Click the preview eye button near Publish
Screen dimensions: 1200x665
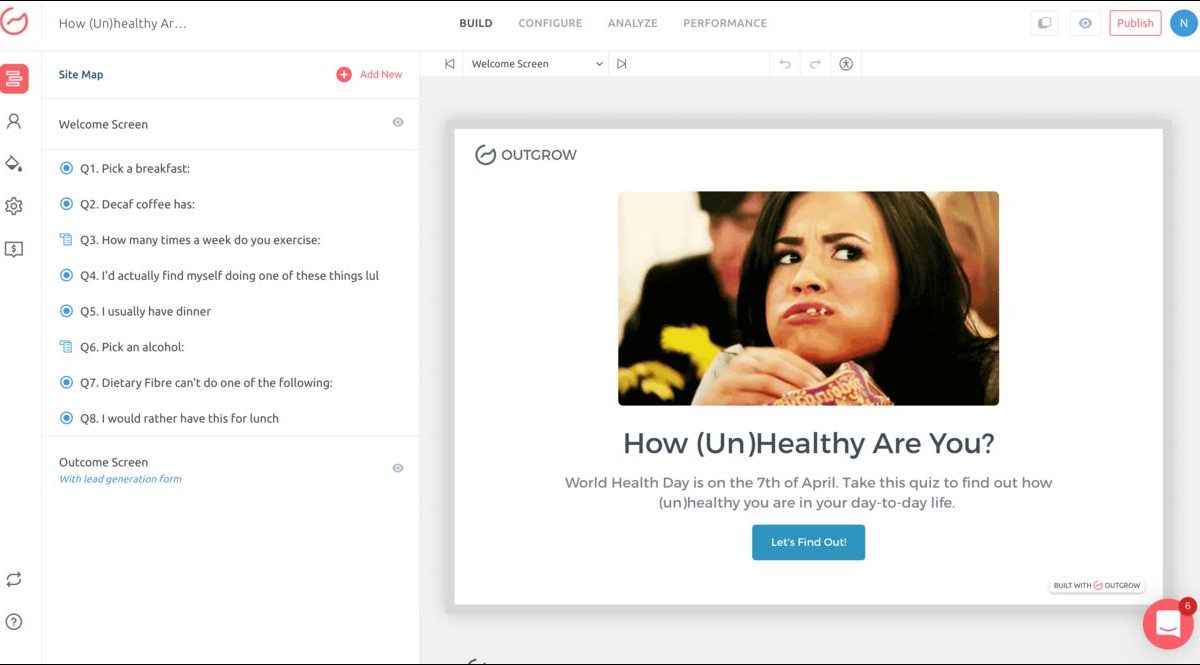(1085, 23)
